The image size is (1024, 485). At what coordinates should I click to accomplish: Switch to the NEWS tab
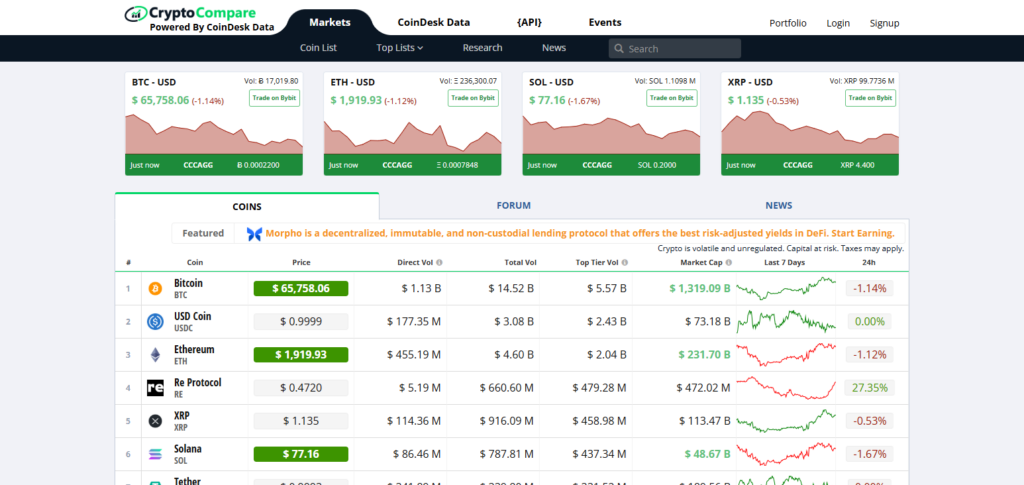point(778,206)
